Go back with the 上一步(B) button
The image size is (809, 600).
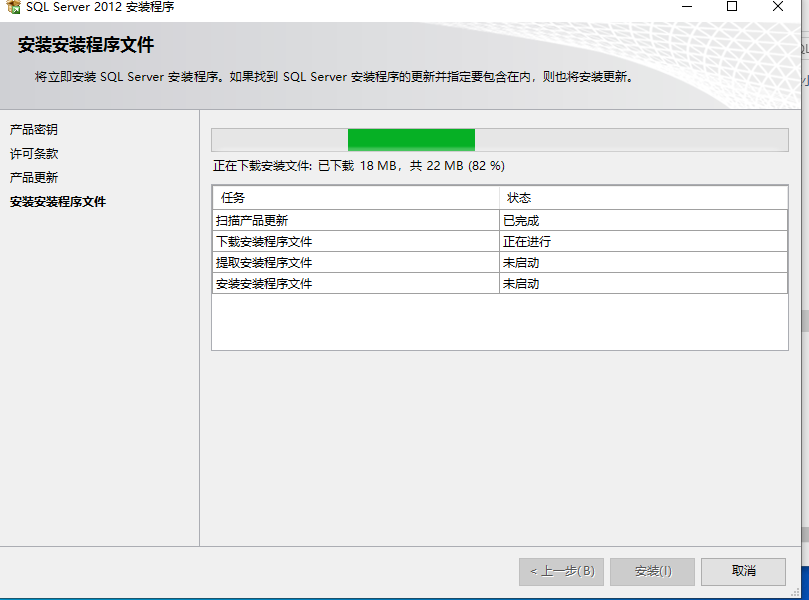[561, 571]
